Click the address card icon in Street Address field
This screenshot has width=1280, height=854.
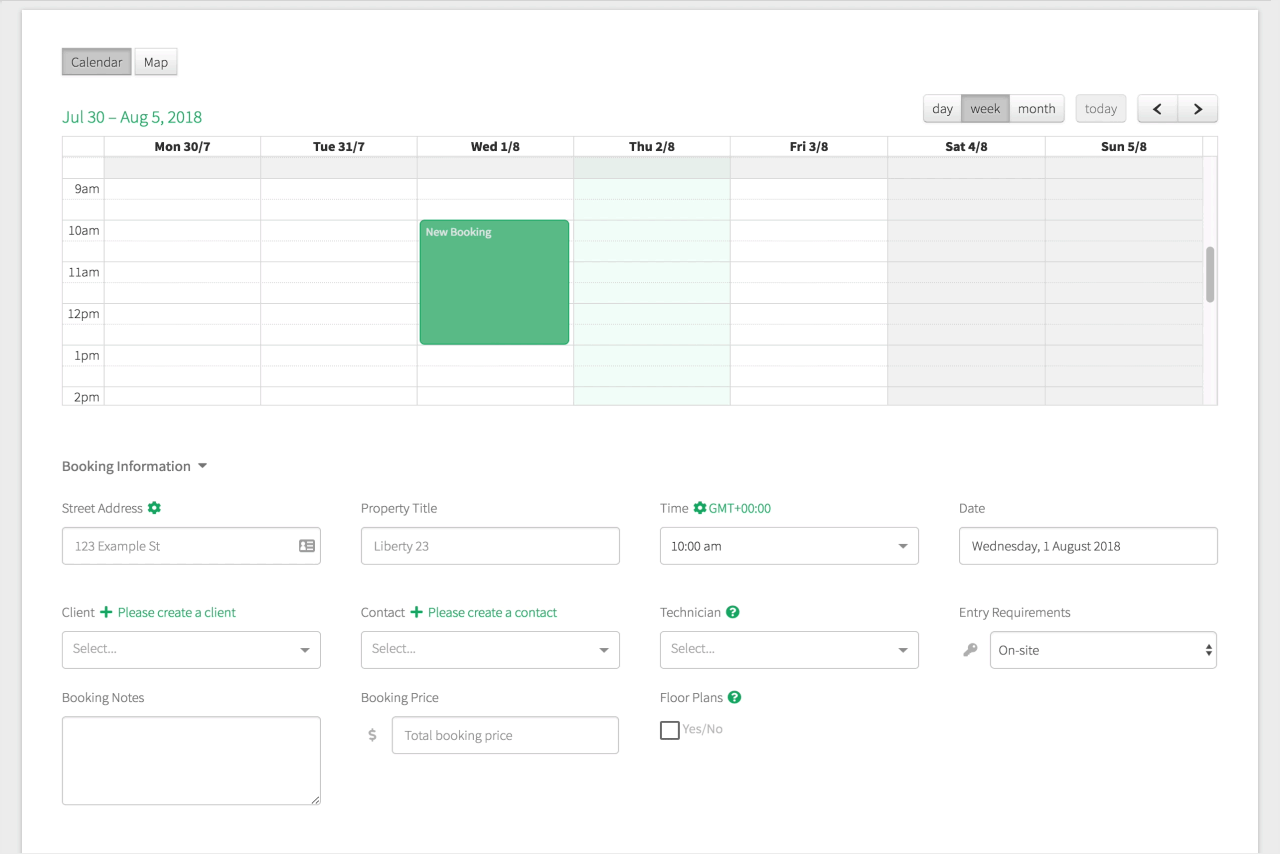tap(307, 546)
